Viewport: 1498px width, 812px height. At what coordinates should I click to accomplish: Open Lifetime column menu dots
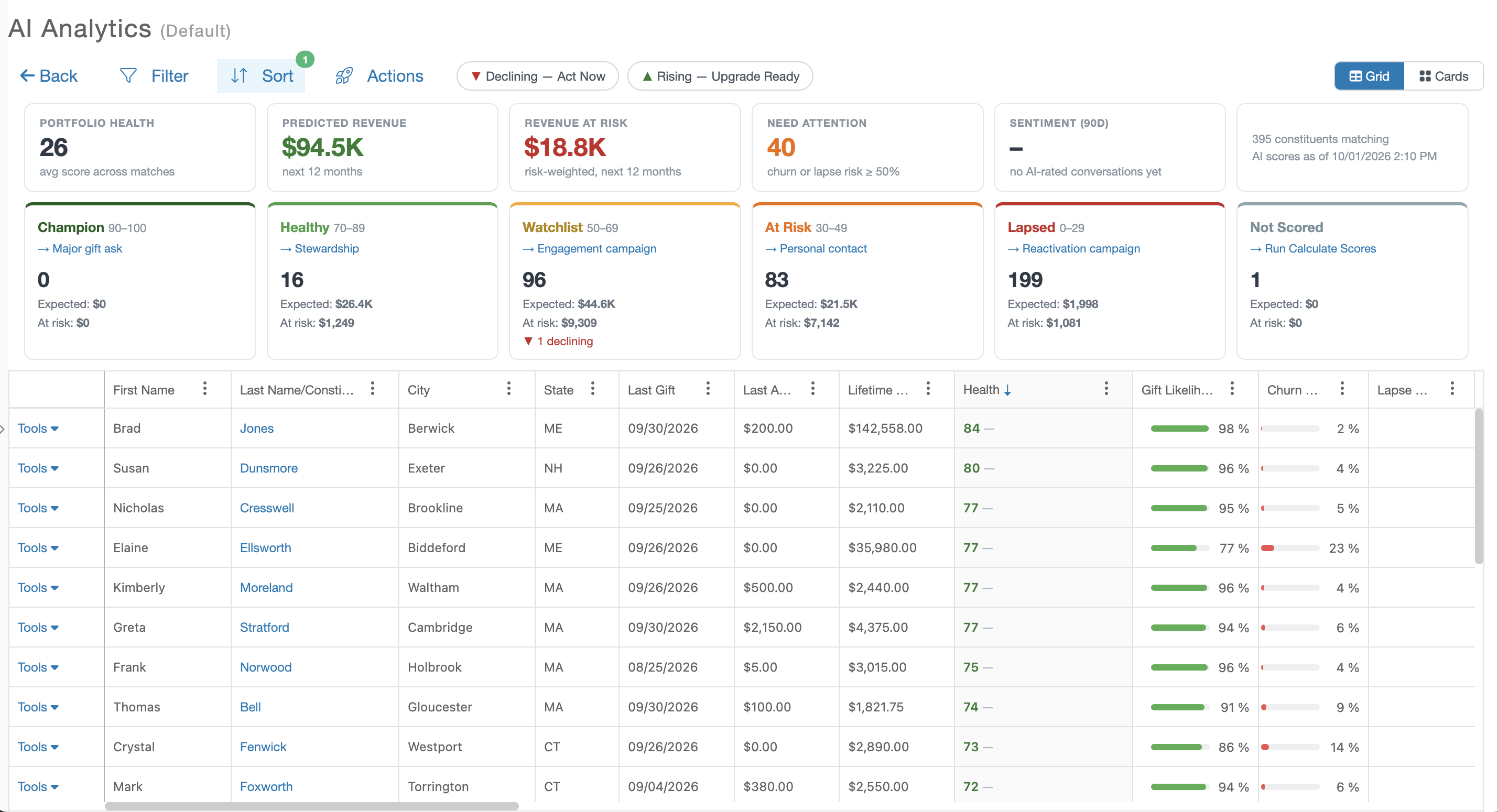coord(928,388)
